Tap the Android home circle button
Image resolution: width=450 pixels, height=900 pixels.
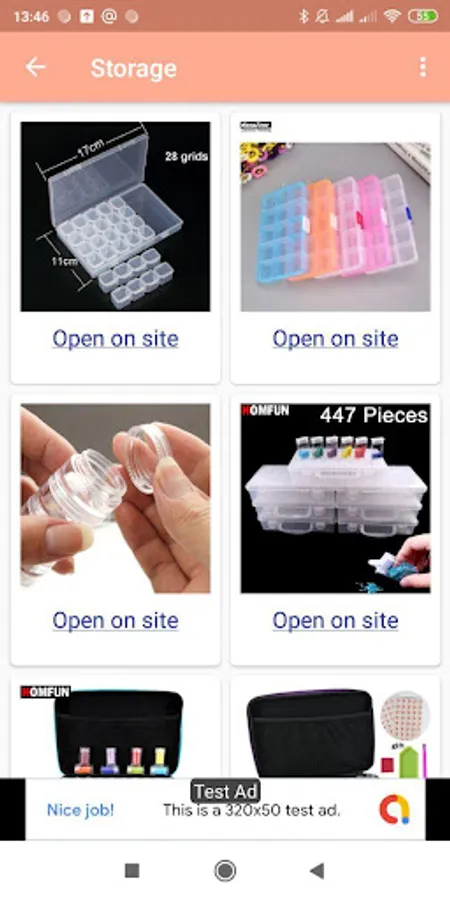pyautogui.click(x=225, y=871)
